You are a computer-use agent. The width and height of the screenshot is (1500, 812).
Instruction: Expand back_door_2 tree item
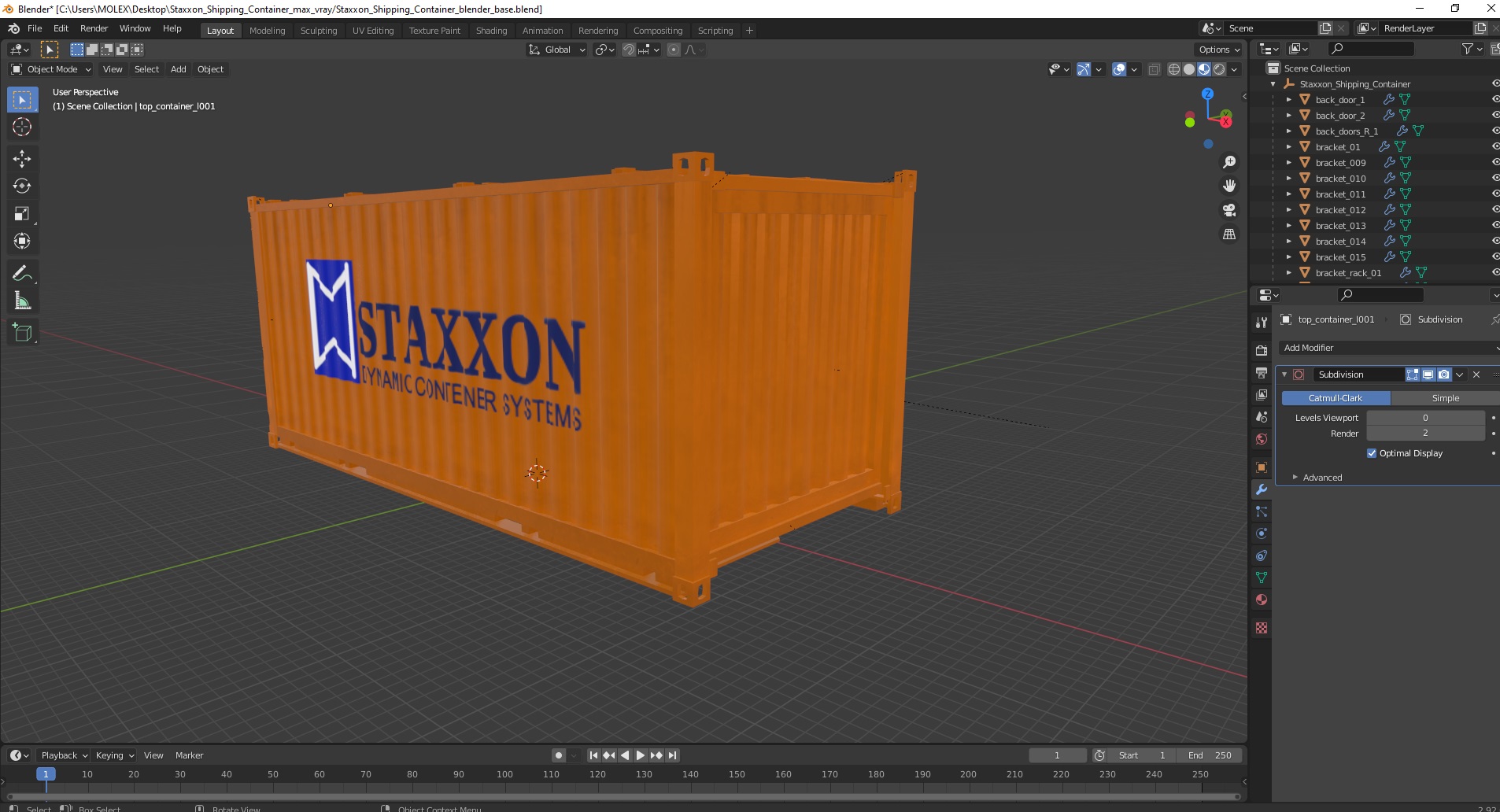1289,115
